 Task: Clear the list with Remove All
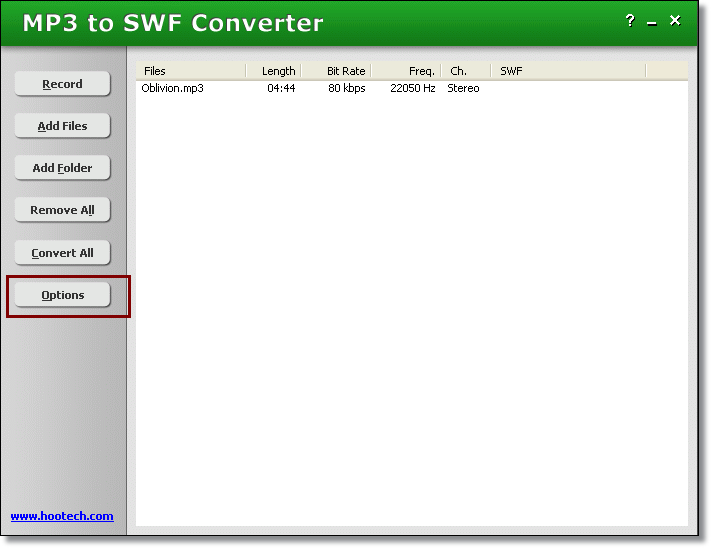(62, 210)
